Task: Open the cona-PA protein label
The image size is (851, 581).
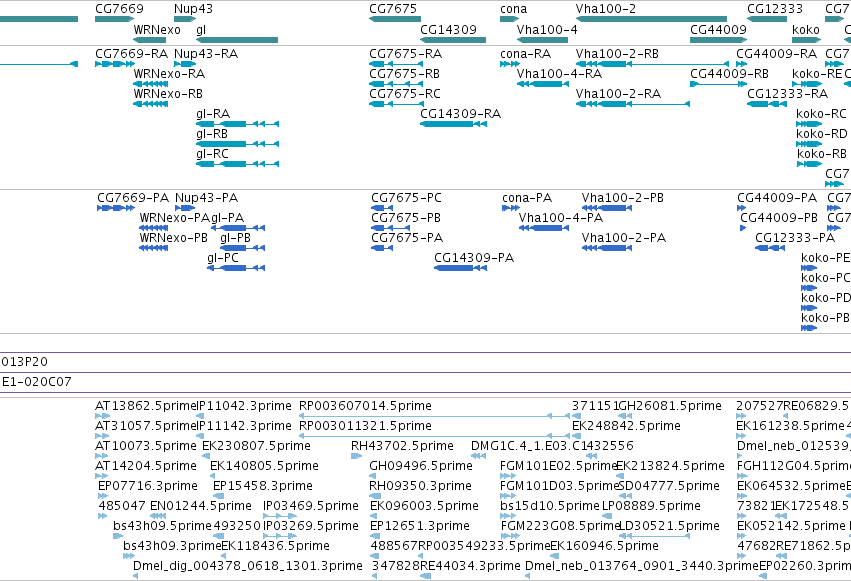Action: point(527,198)
